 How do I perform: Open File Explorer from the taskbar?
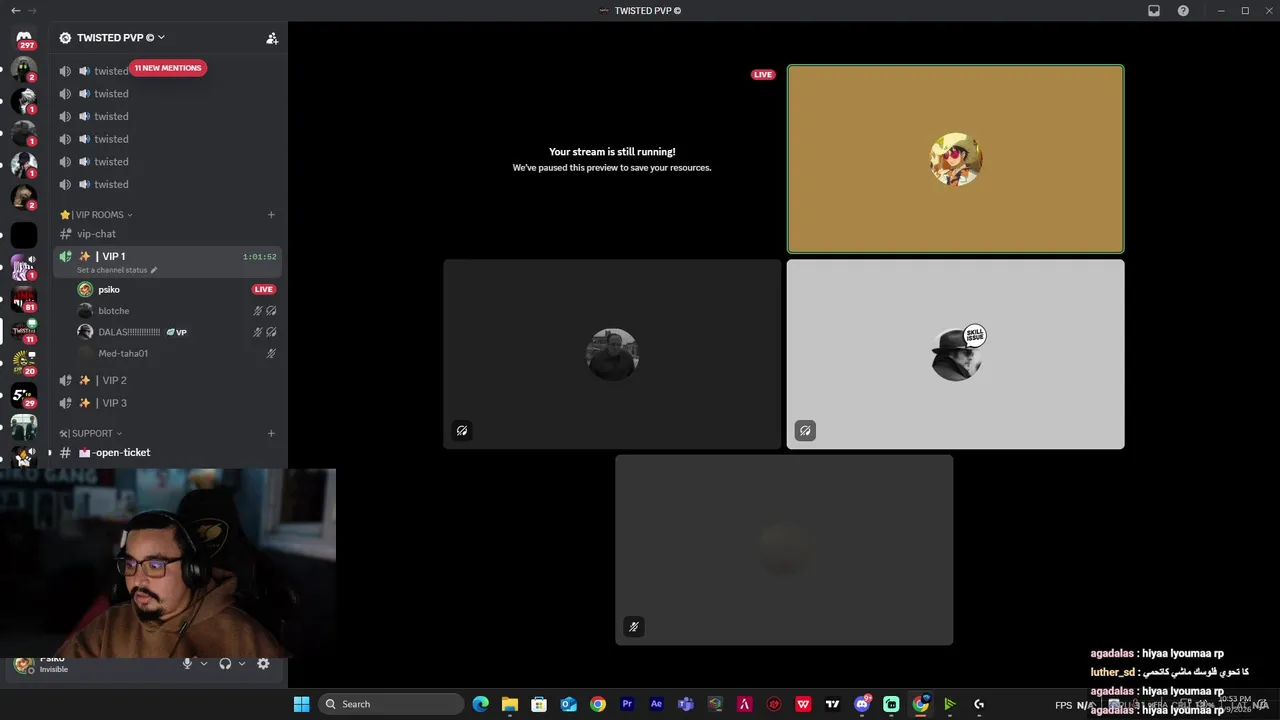point(509,704)
